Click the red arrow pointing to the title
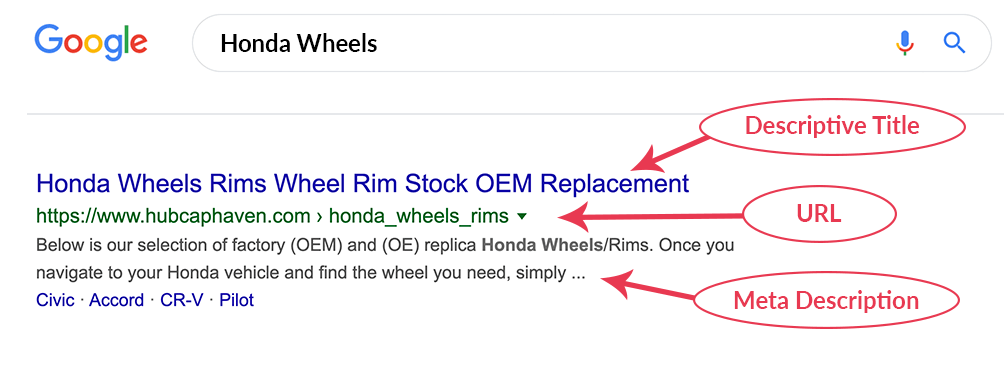1004x379 pixels. 671,154
